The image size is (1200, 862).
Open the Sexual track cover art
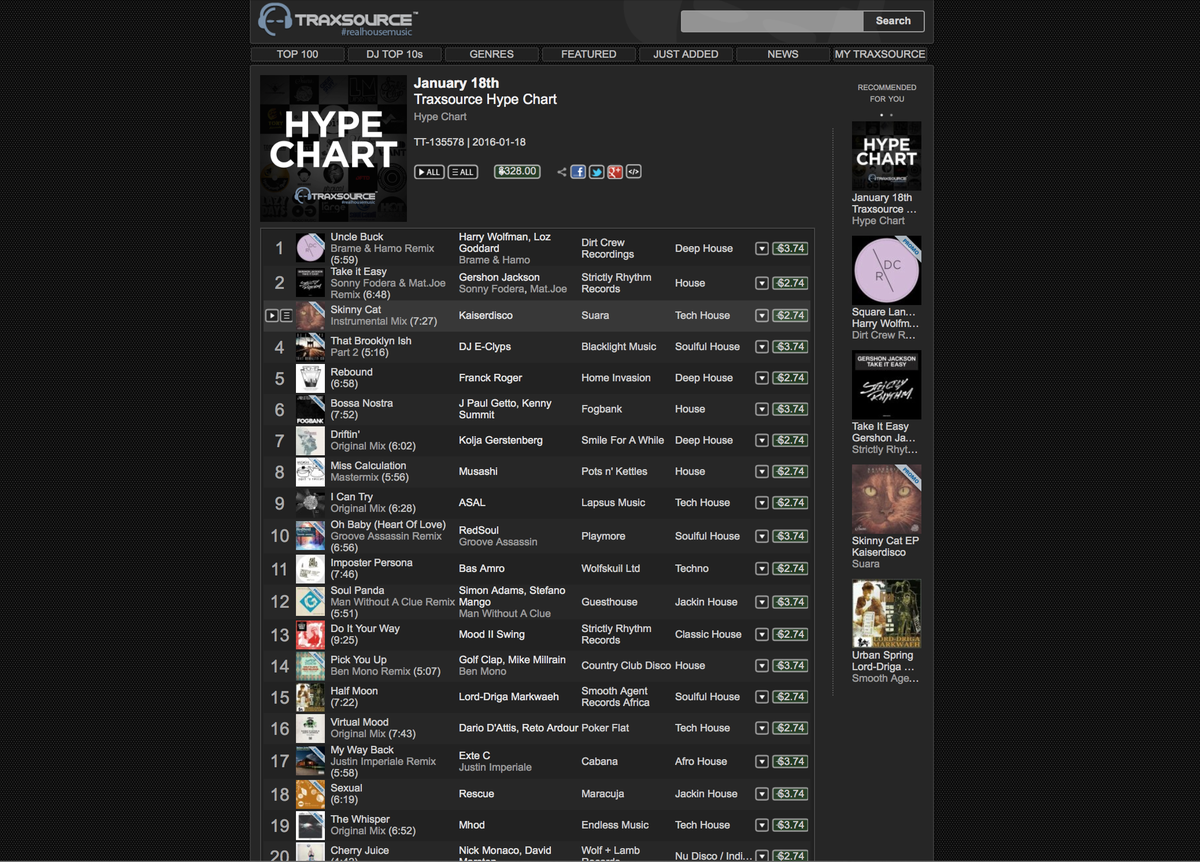310,794
